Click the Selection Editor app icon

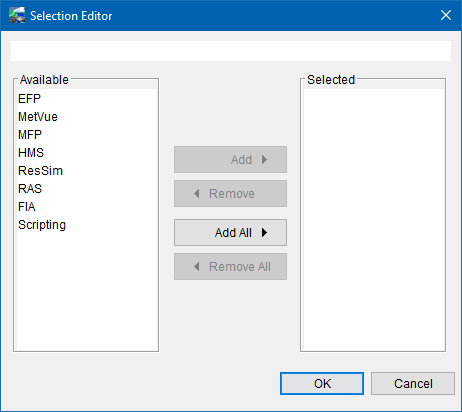(17, 15)
